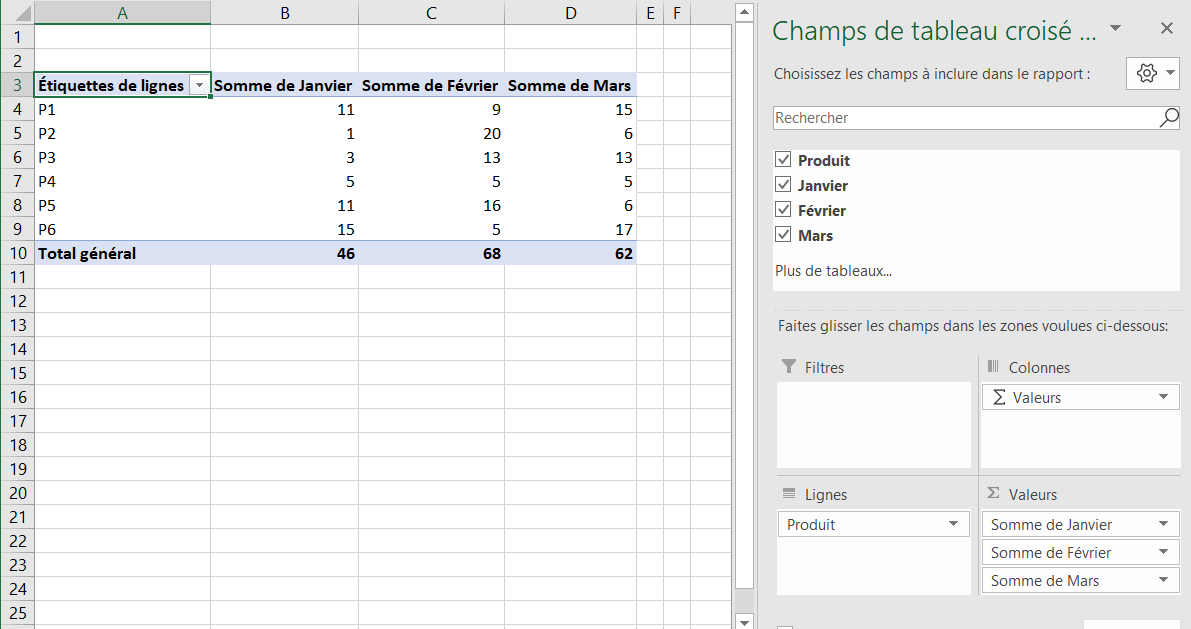Expand the Somme de Mars value dropdown
The width and height of the screenshot is (1191, 629).
pos(1163,580)
